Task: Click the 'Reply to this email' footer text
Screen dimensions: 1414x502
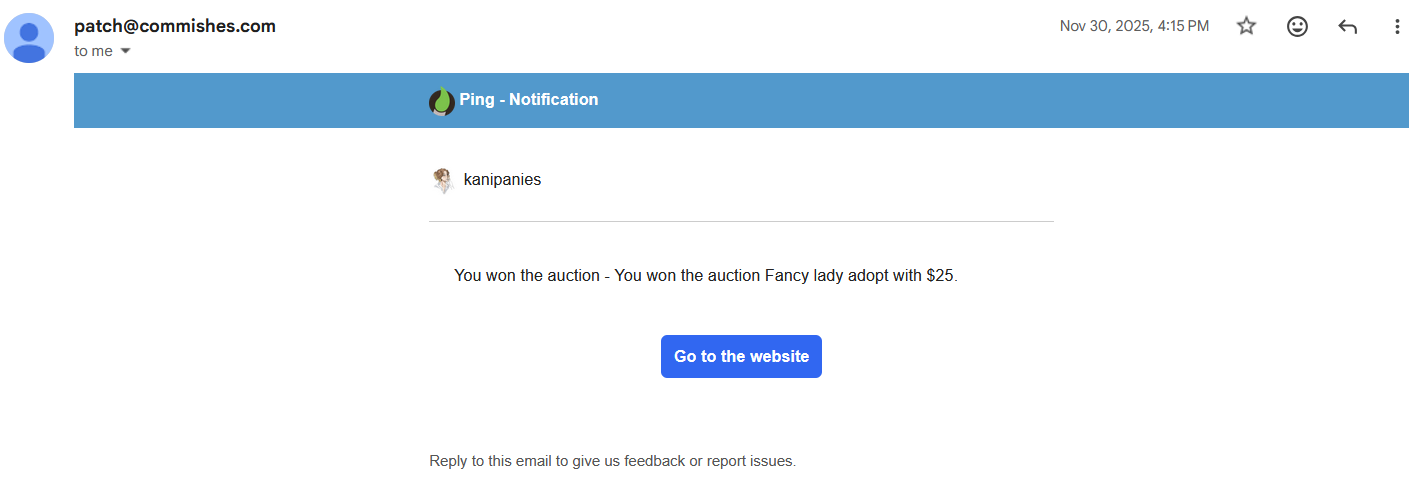Action: 612,461
